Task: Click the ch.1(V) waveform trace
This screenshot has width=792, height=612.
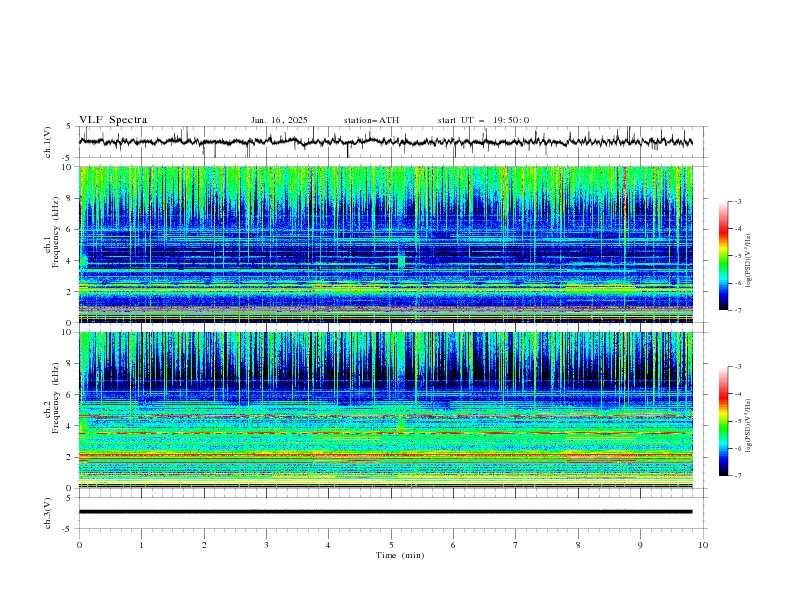Action: click(386, 142)
